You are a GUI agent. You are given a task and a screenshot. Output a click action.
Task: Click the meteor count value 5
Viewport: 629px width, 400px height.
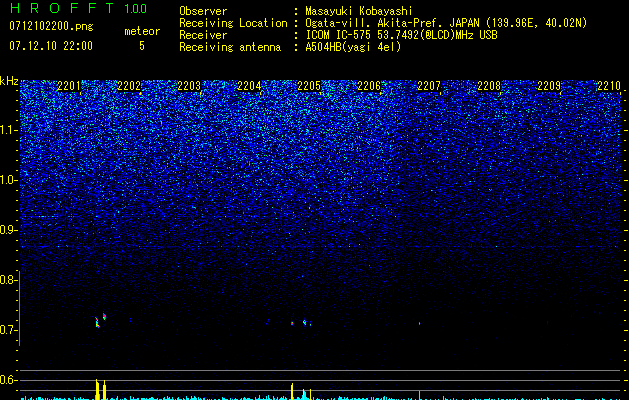(142, 46)
